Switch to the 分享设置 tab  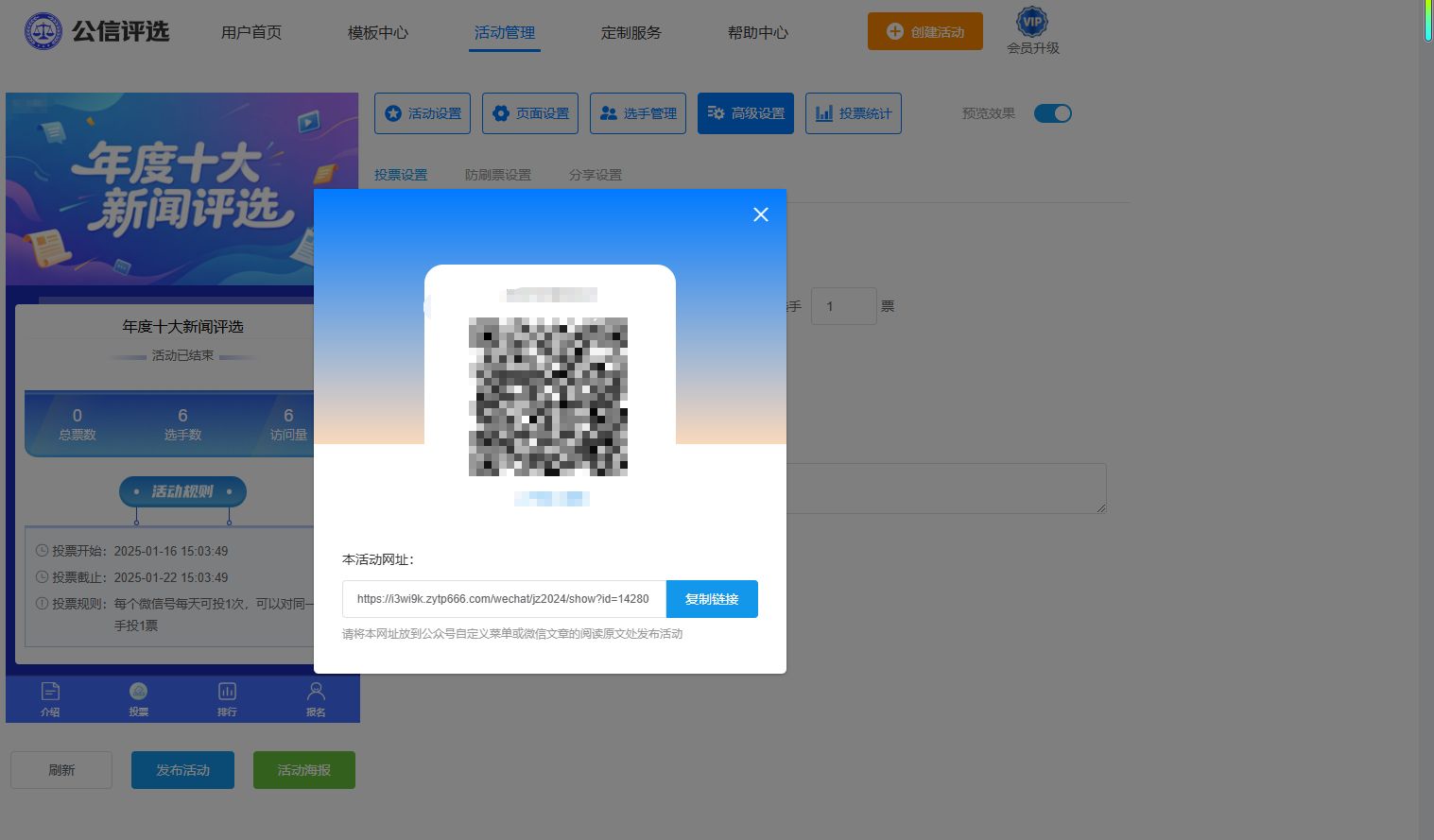596,175
